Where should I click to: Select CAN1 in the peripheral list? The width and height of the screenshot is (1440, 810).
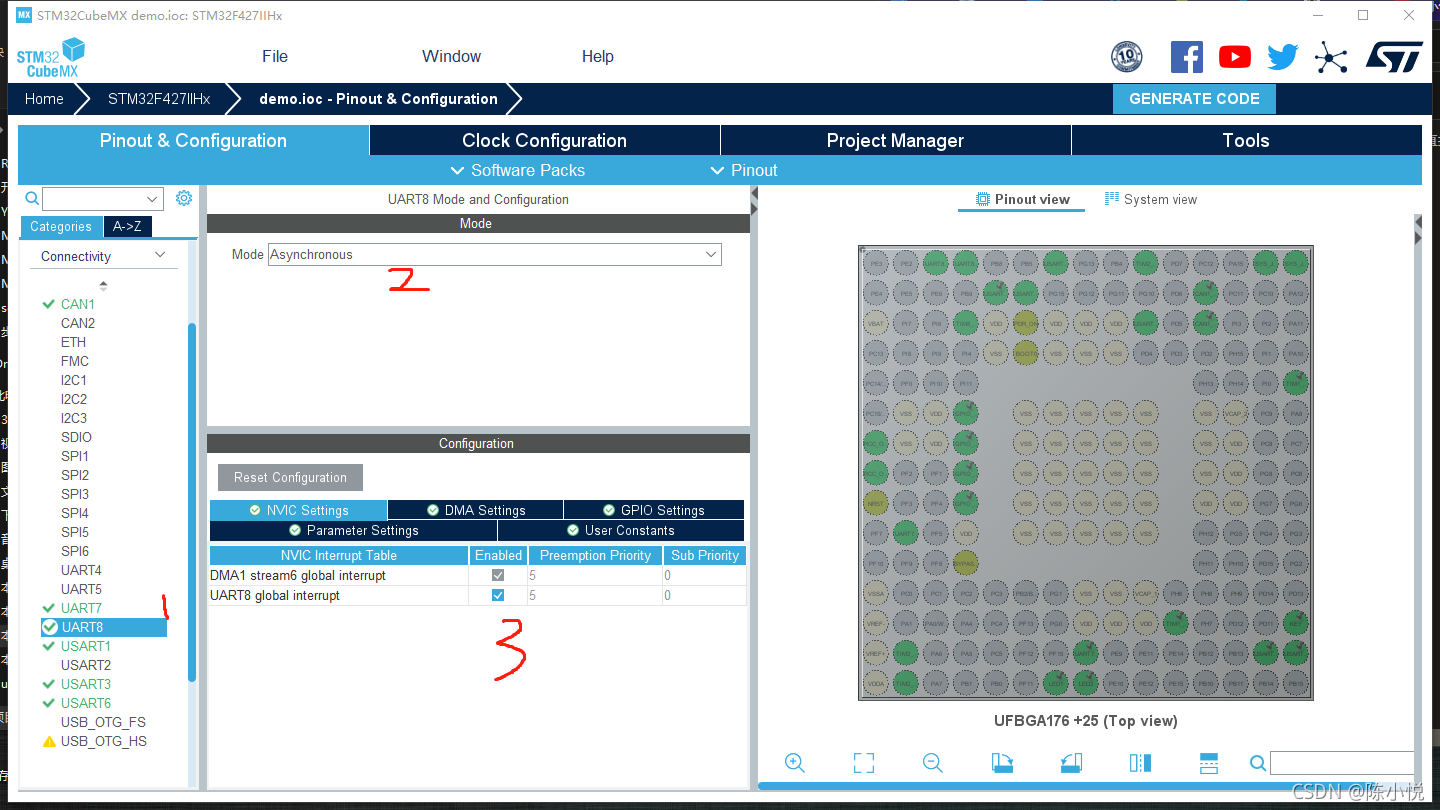pos(78,304)
